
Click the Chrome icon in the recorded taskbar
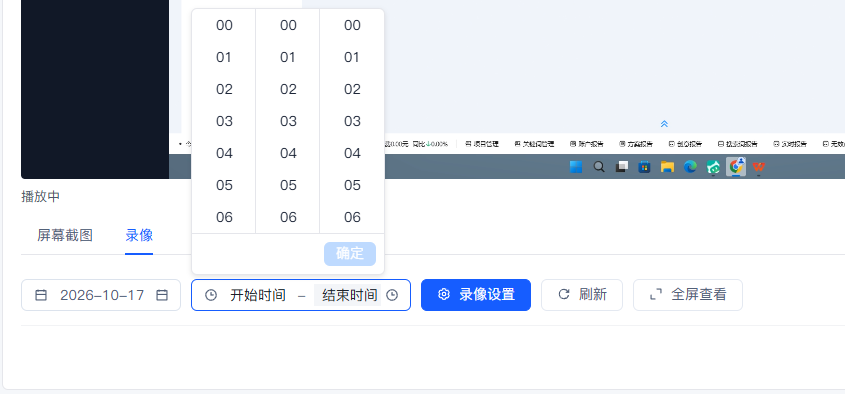point(736,167)
